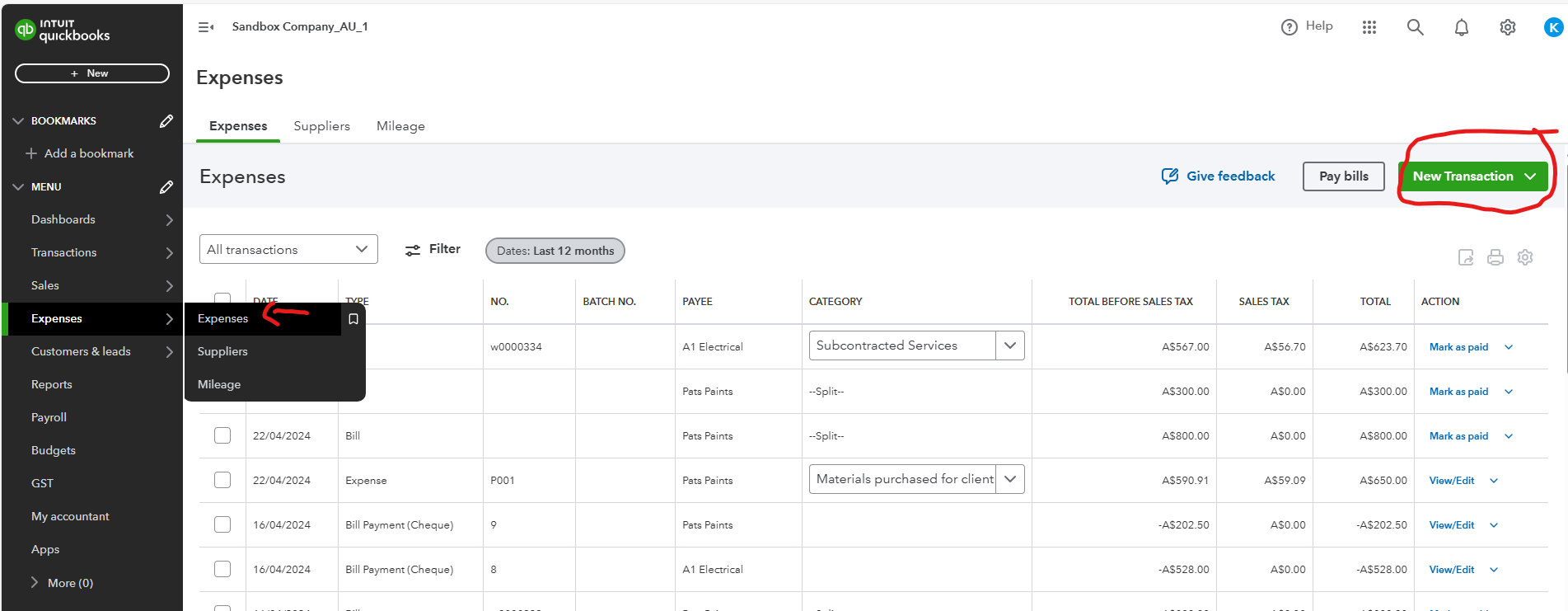
Task: Open the apps grid icon
Action: pyautogui.click(x=1369, y=27)
